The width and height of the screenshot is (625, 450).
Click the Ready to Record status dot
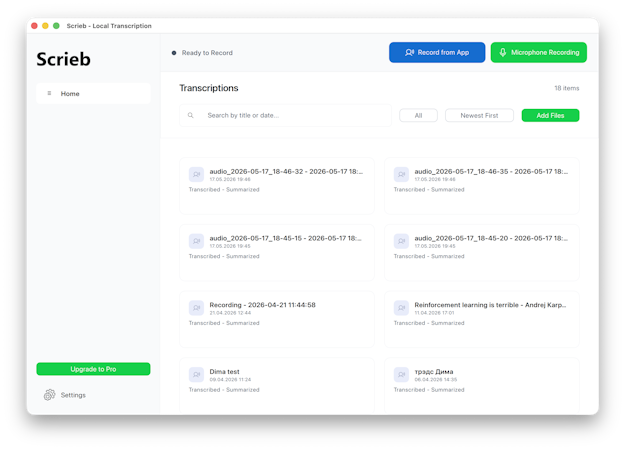click(x=174, y=53)
